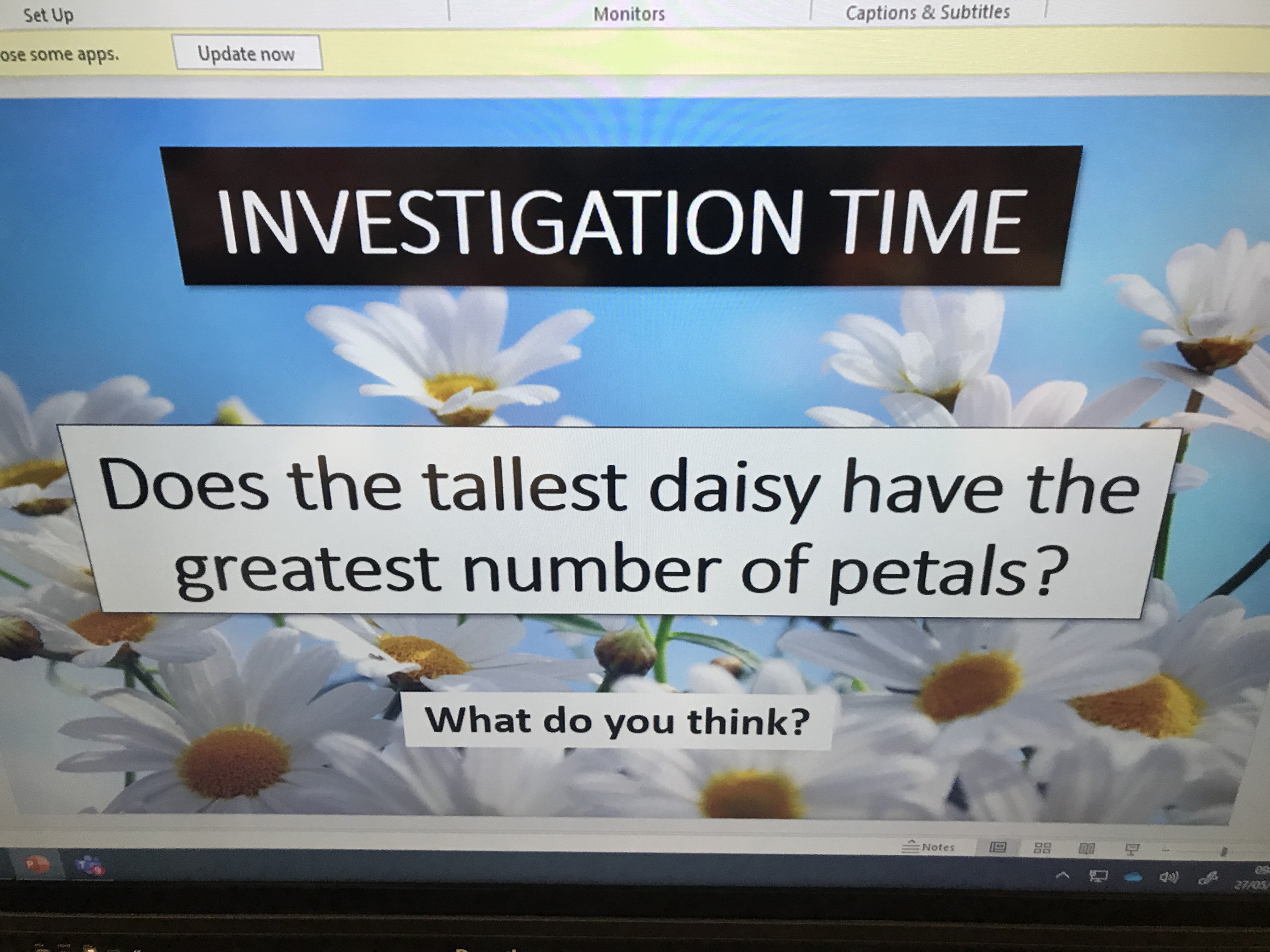Start Slide Show from status bar

point(1132,849)
